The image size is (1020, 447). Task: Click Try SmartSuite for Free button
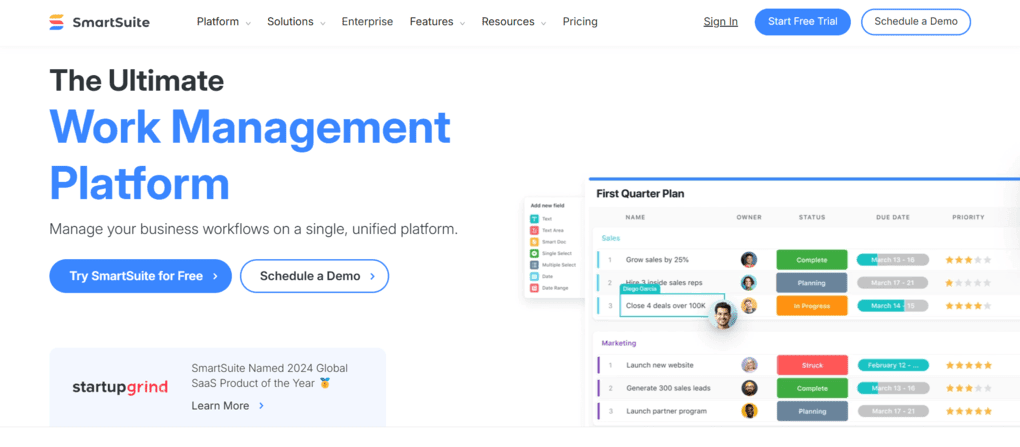pyautogui.click(x=141, y=276)
